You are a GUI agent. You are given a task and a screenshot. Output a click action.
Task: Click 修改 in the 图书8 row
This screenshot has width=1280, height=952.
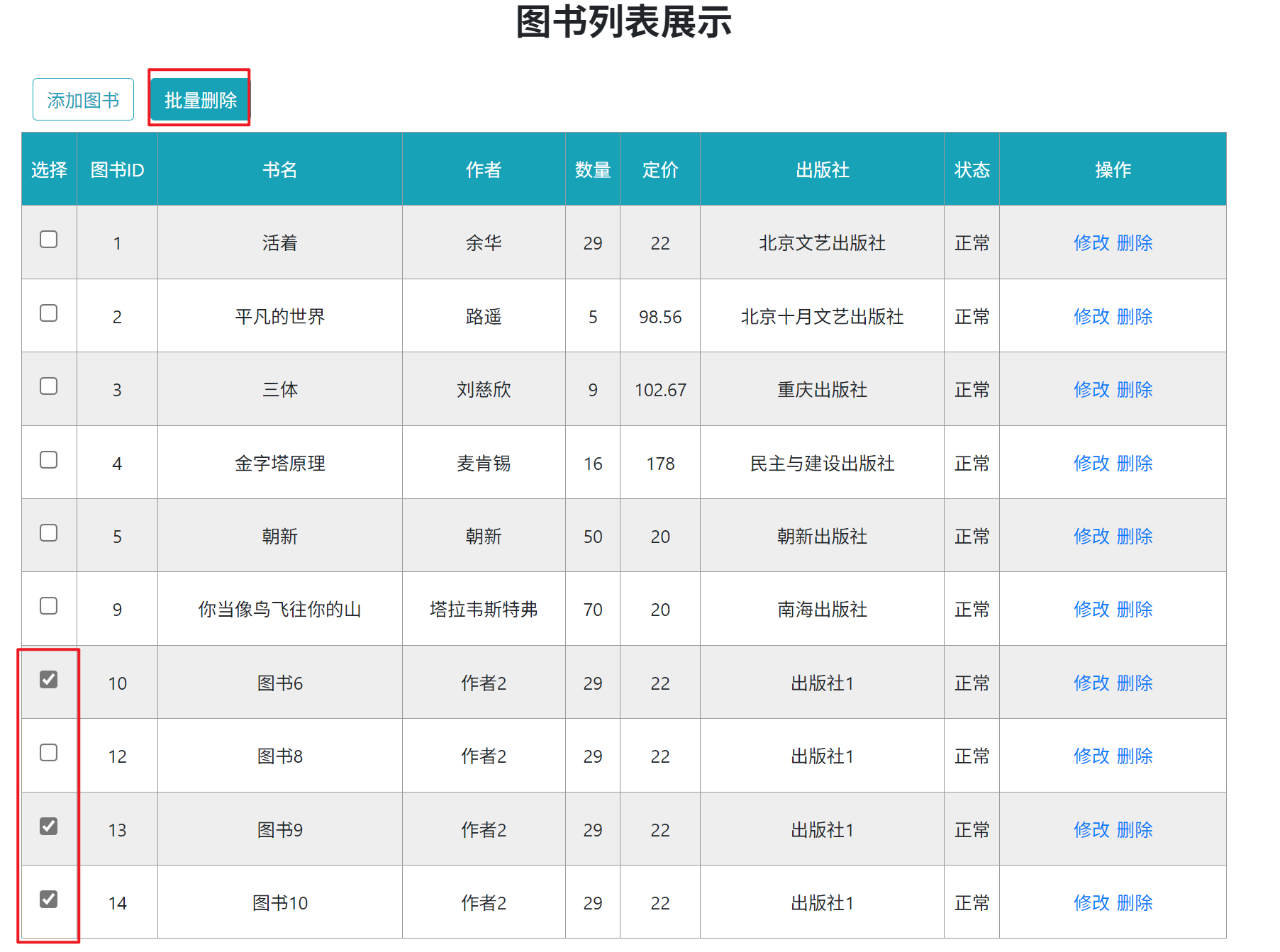(1091, 756)
